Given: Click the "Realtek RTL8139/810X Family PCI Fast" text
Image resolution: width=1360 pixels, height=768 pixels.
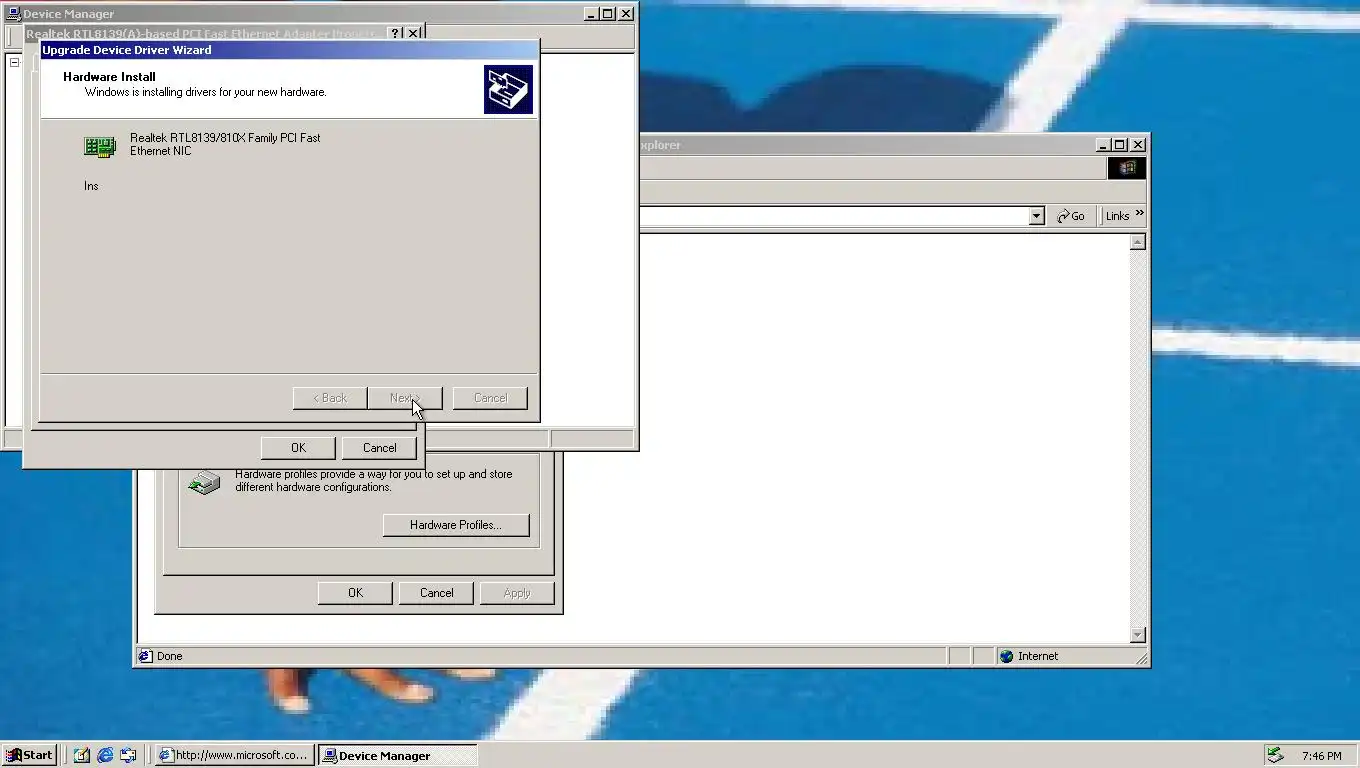Looking at the screenshot, I should [225, 138].
